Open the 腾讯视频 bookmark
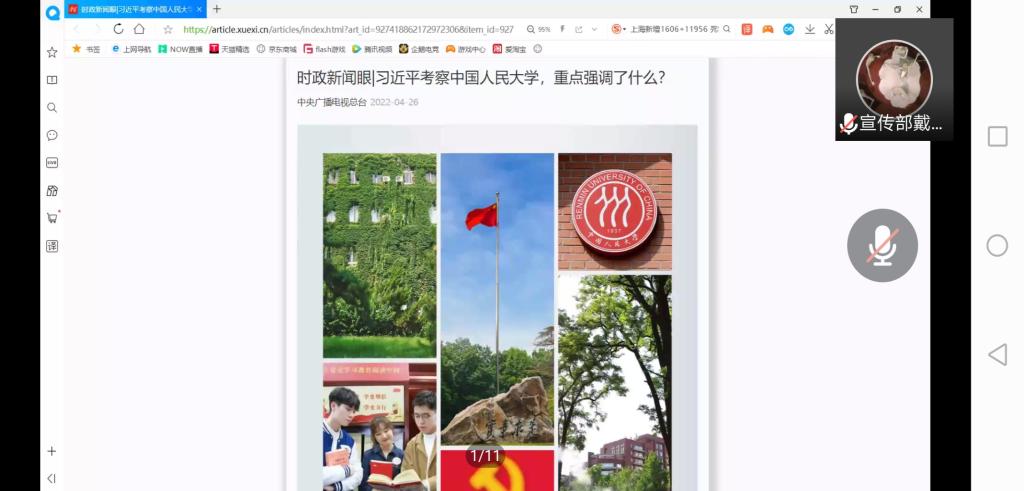This screenshot has height=491, width=1024. coord(371,49)
